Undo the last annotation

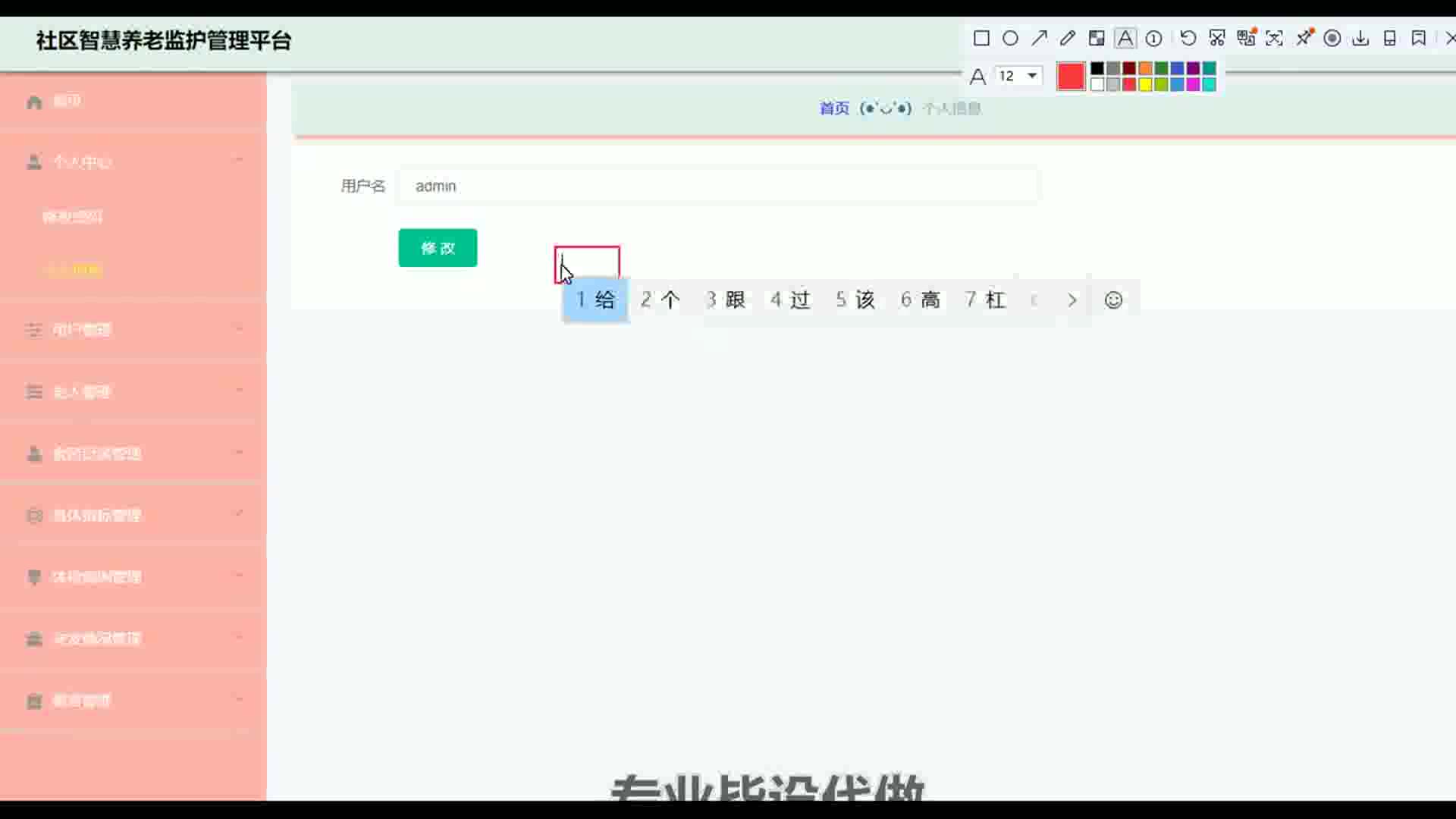pyautogui.click(x=1188, y=39)
